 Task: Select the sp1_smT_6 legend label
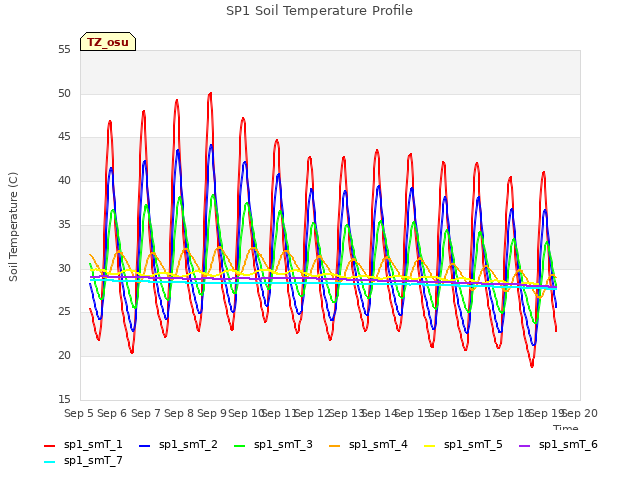pyautogui.click(x=568, y=444)
